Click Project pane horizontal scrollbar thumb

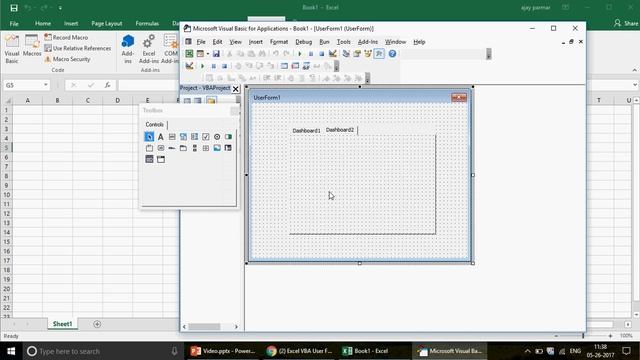pos(204,327)
